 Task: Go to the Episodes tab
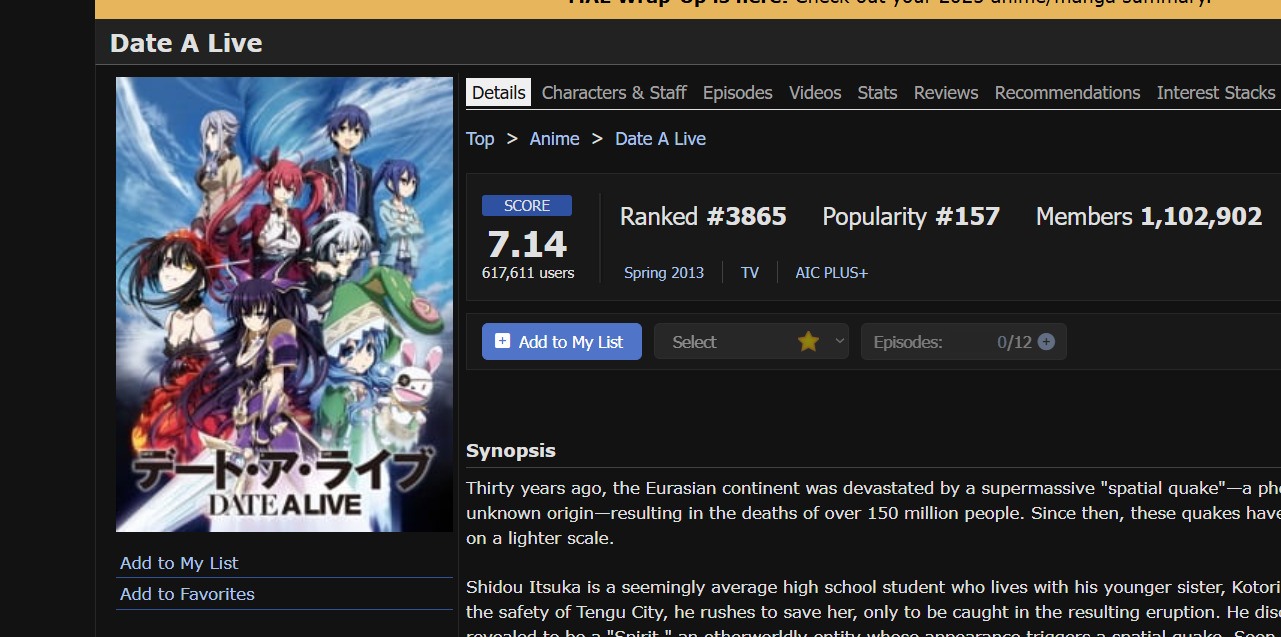(737, 93)
